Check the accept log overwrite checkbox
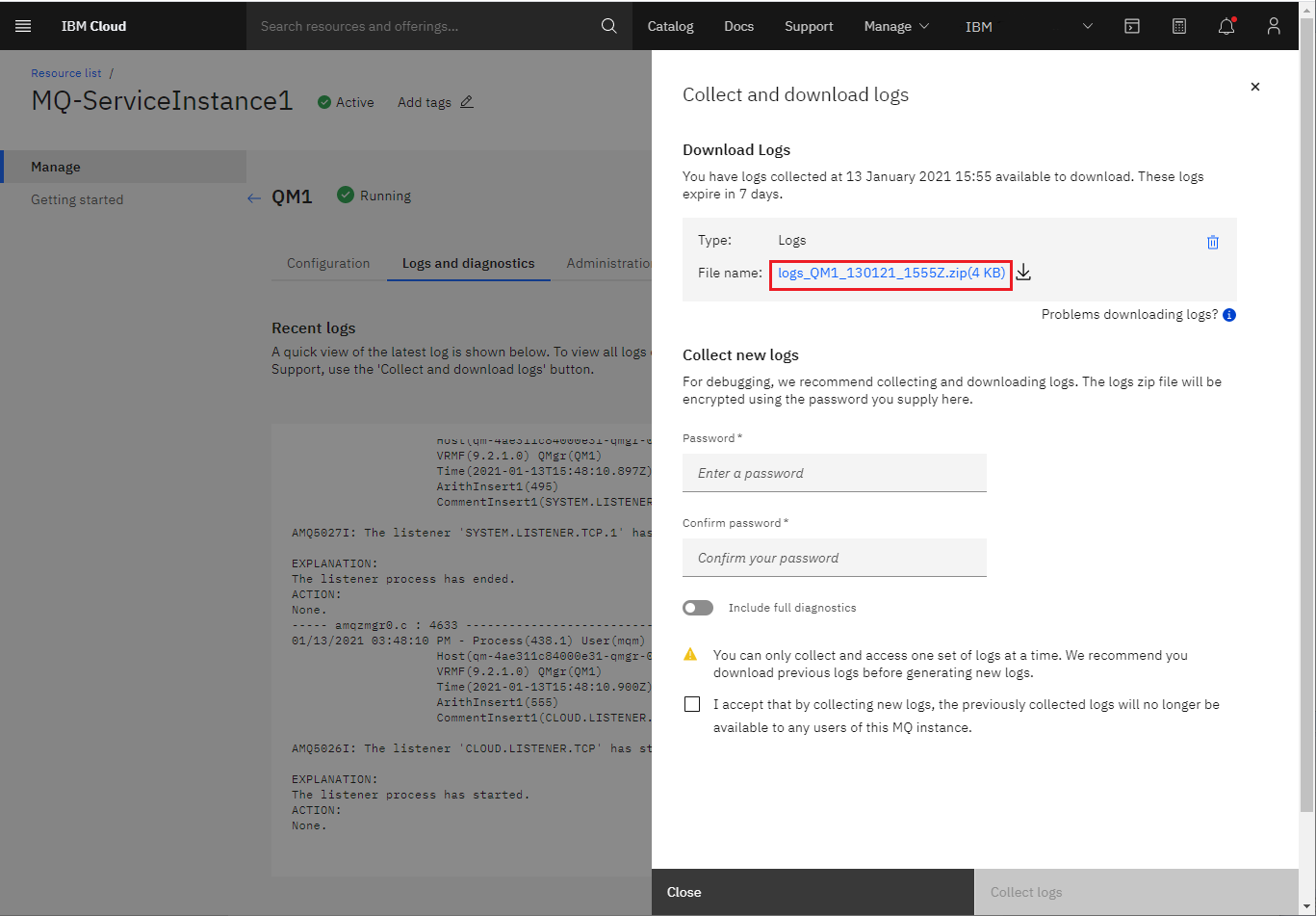 692,704
